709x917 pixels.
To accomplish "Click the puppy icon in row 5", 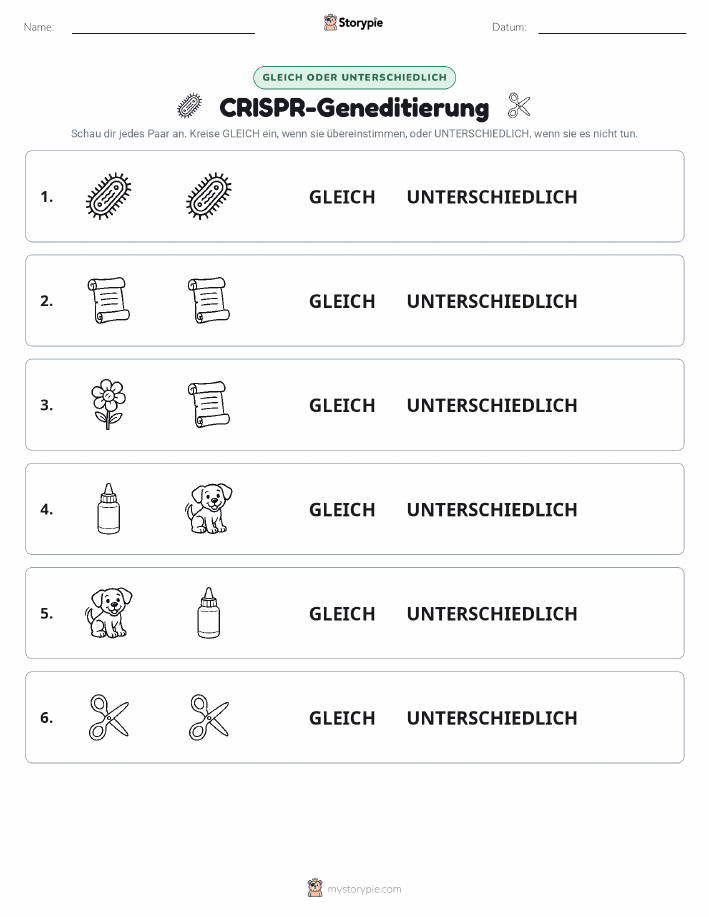I will 109,612.
